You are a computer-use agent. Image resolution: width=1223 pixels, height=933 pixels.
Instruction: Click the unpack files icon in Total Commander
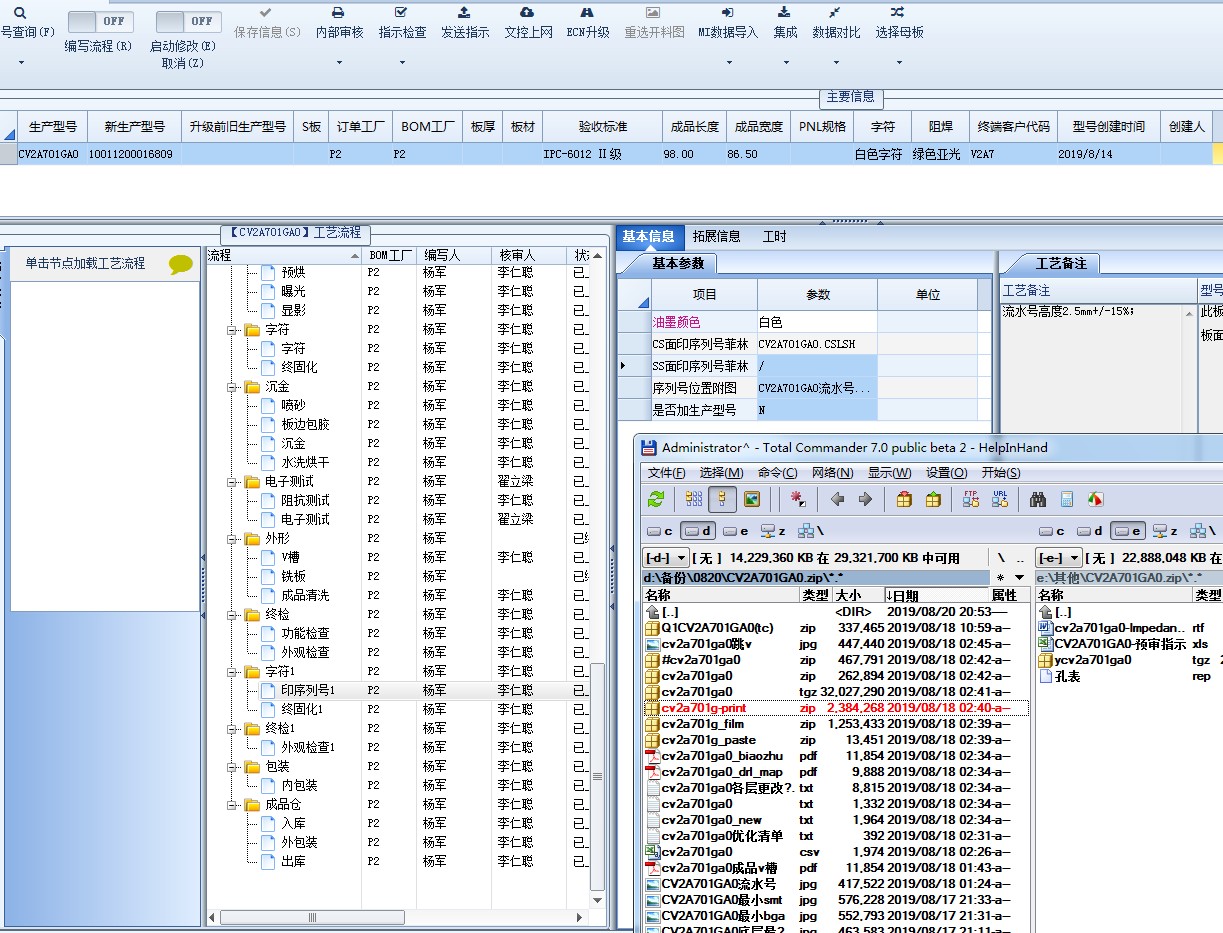tap(933, 499)
